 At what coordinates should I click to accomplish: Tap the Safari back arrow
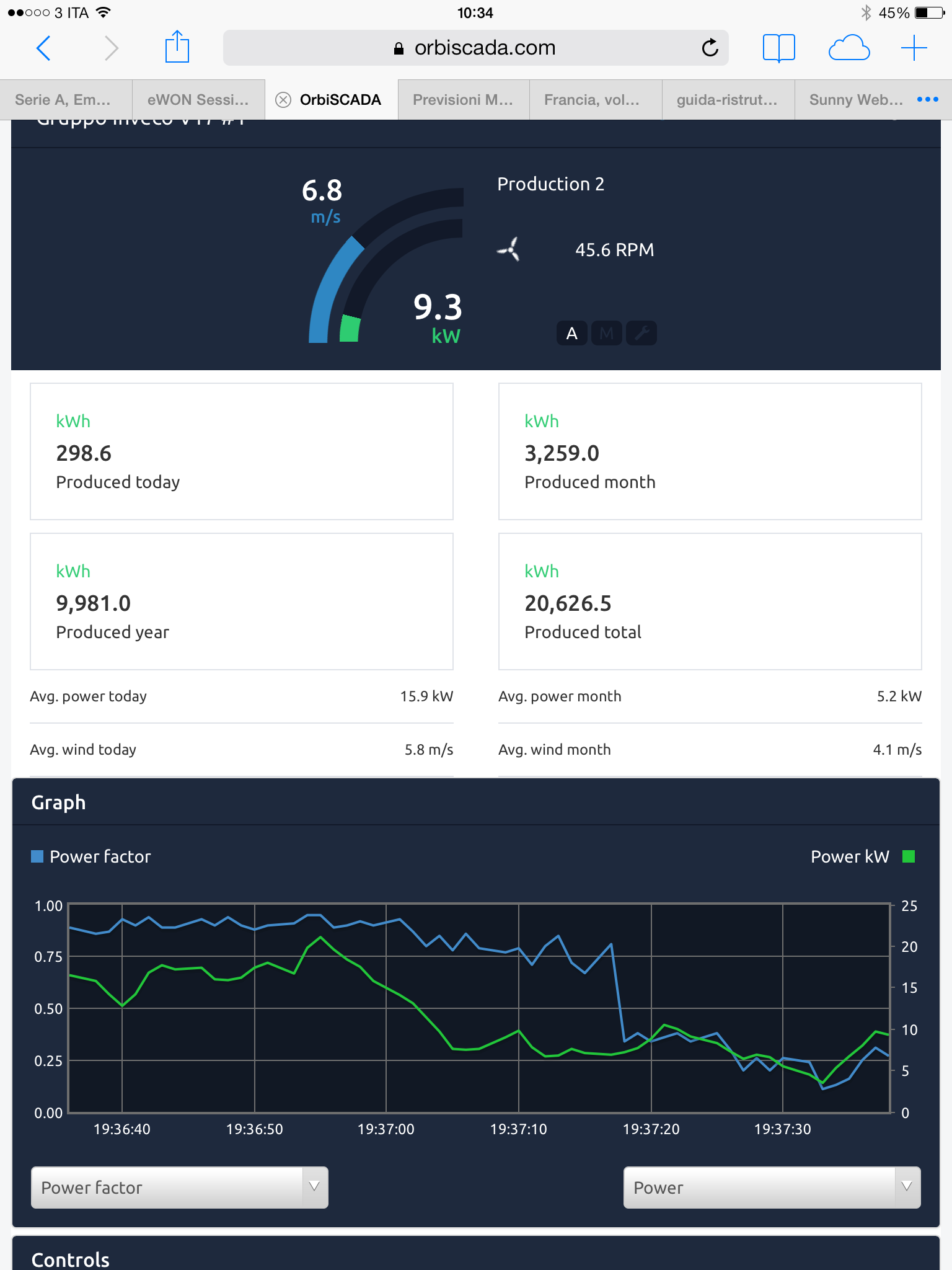pos(43,48)
